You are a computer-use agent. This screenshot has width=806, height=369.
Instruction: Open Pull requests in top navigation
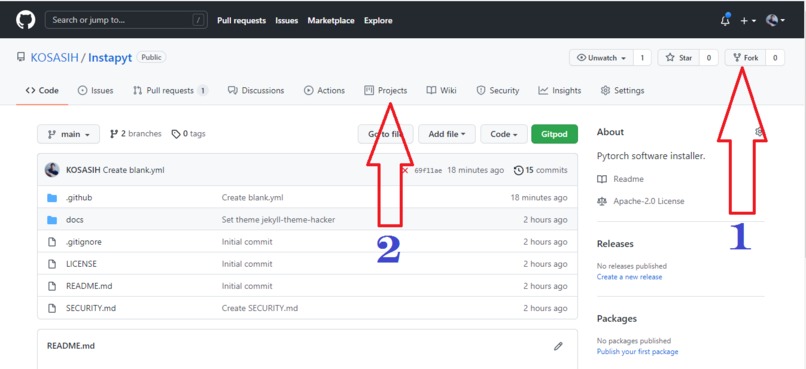(x=241, y=21)
